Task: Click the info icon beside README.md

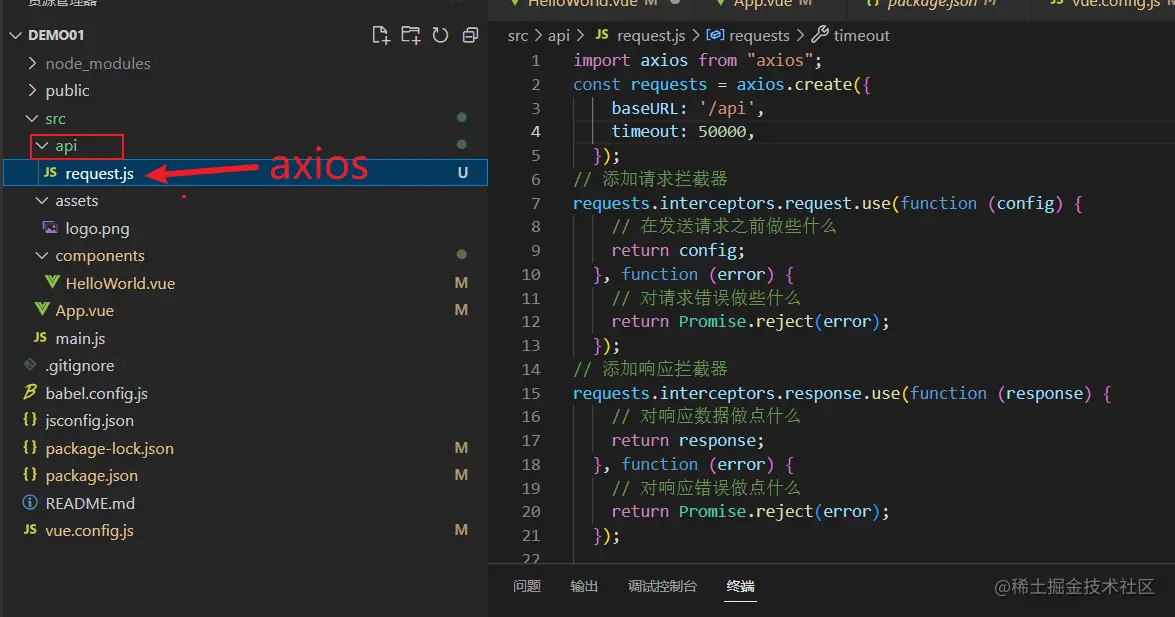Action: pos(30,502)
